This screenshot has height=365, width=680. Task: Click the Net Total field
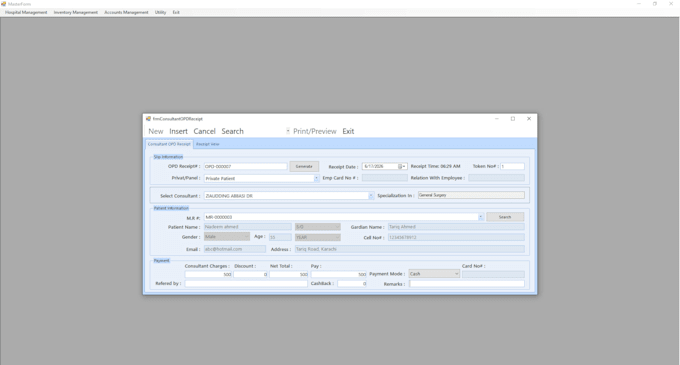[x=289, y=274]
